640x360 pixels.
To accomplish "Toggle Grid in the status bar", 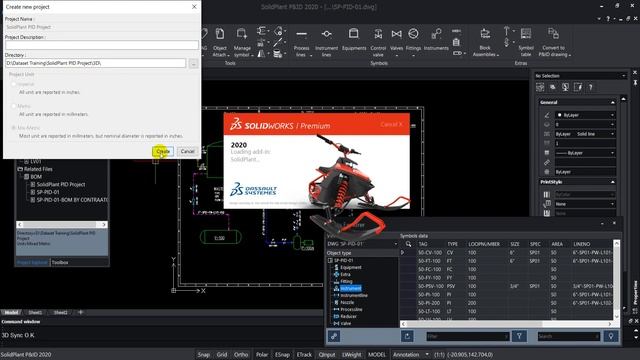I will 222,355.
